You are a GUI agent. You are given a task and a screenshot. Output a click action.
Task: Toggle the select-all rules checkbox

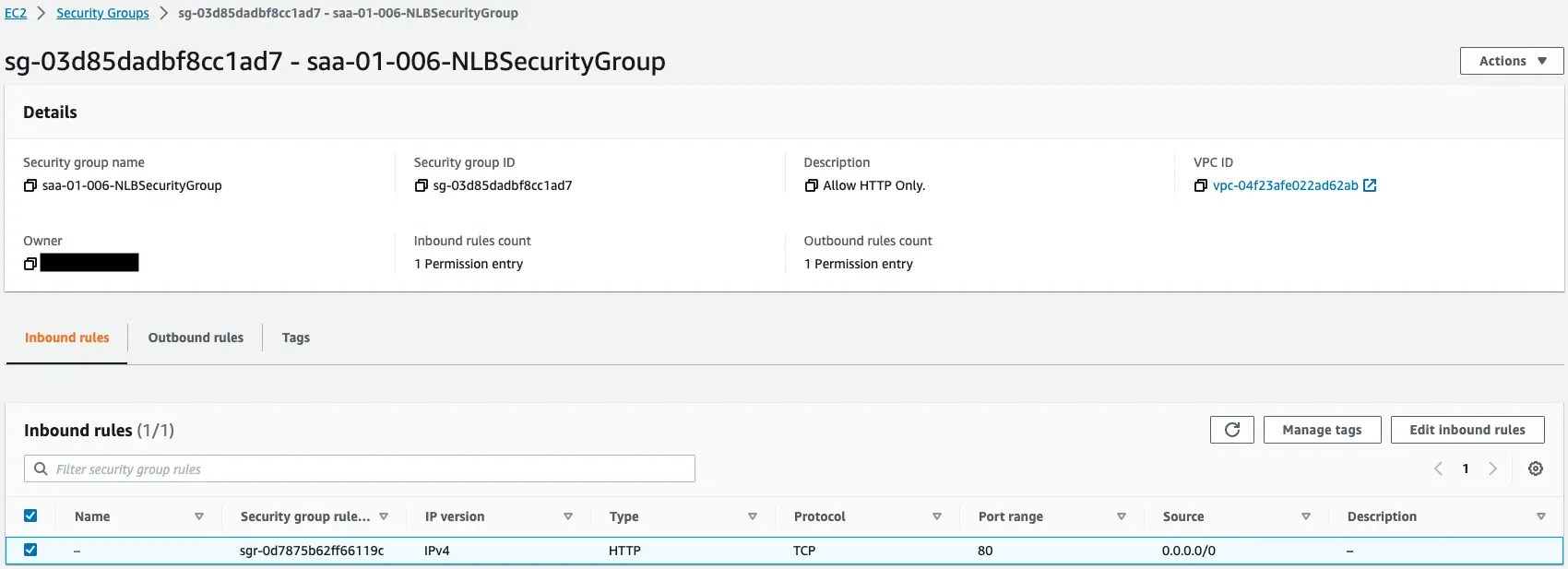(30, 516)
